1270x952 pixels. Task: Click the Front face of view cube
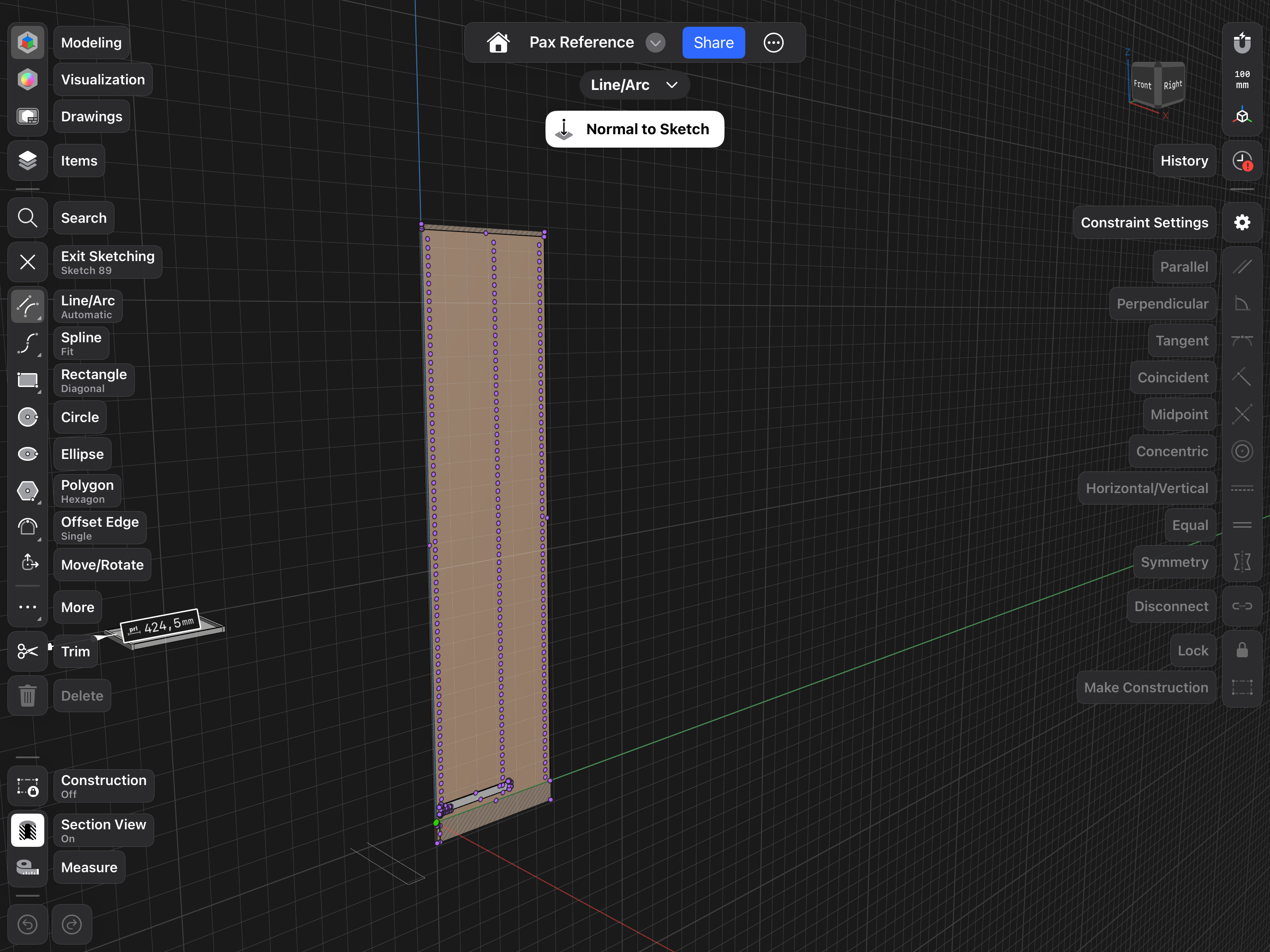point(1142,85)
